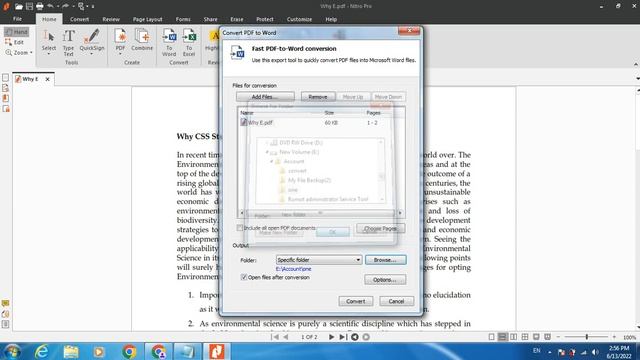640x360 pixels.
Task: Go to previous page arrow in status bar
Action: tap(286, 337)
